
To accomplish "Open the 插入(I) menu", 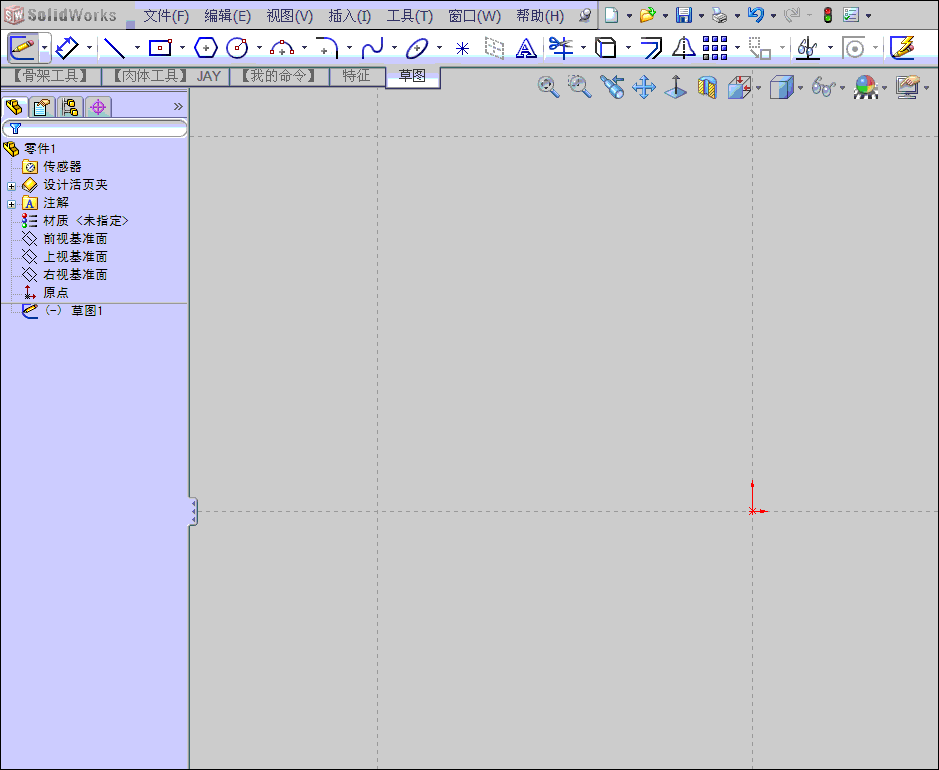I will tap(350, 16).
